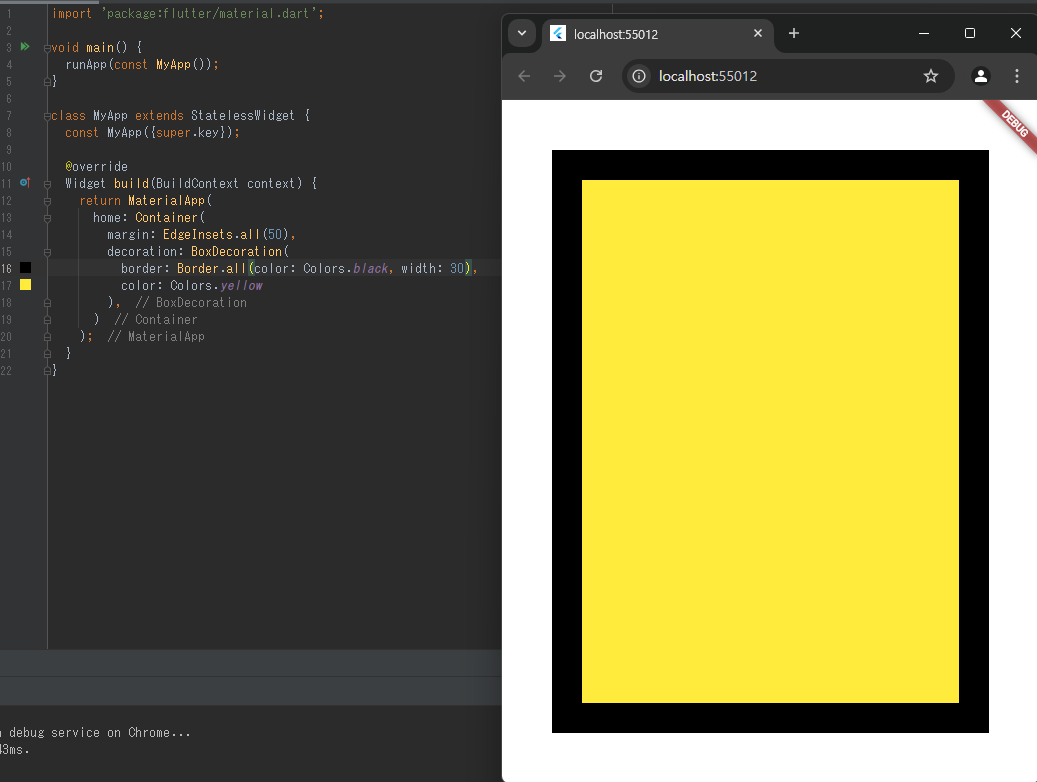Click the override gutter icon on line 11
This screenshot has height=782, width=1037.
coord(25,183)
